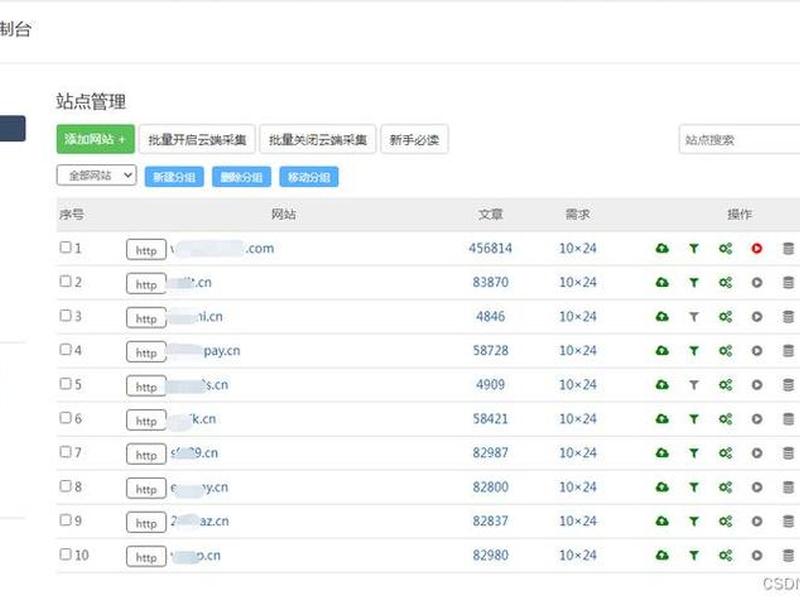Image resolution: width=800 pixels, height=600 pixels.
Task: Click article count 4846
Action: [490, 316]
